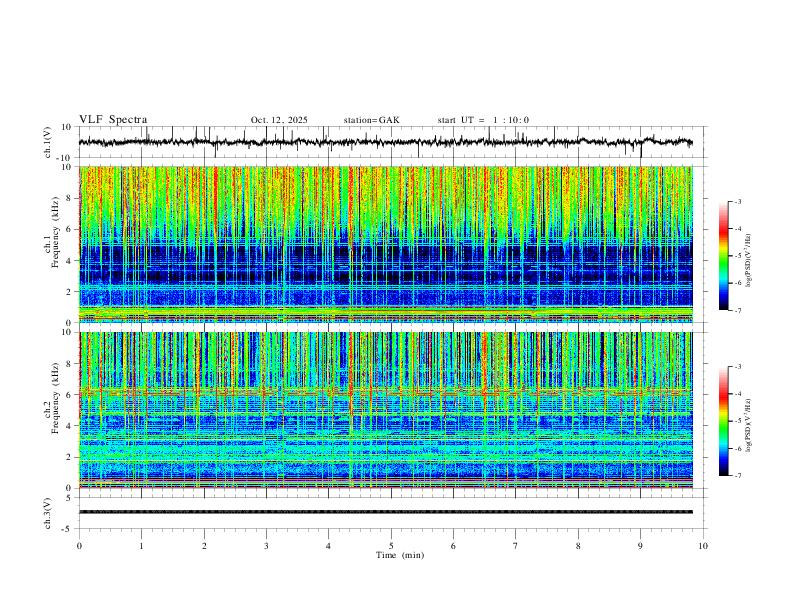Click the "ch.1(V)" waveform axis label

pyautogui.click(x=48, y=142)
